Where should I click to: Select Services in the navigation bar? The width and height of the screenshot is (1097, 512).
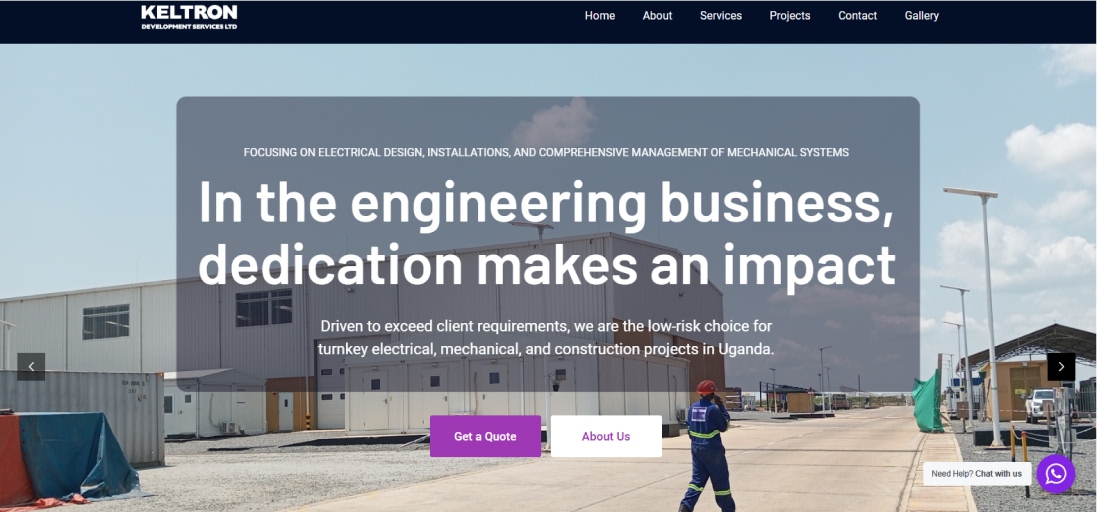721,15
